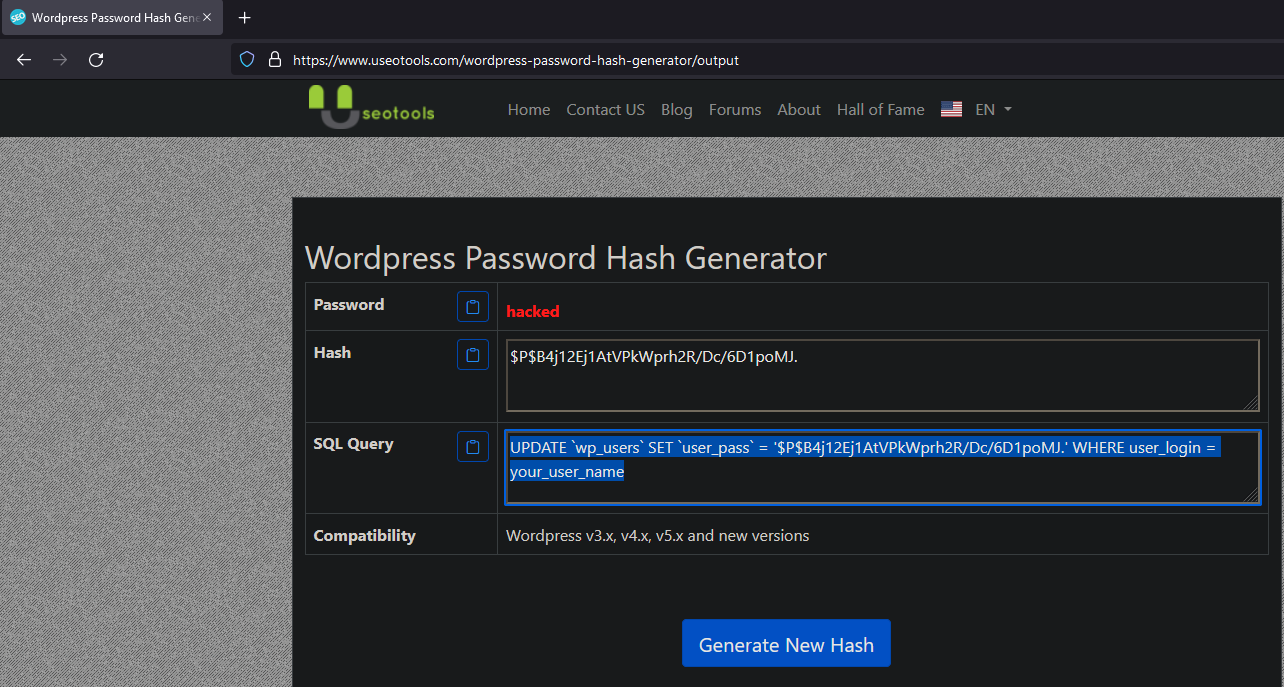1284x687 pixels.
Task: Focus the browser address bar URL
Action: pyautogui.click(x=516, y=60)
